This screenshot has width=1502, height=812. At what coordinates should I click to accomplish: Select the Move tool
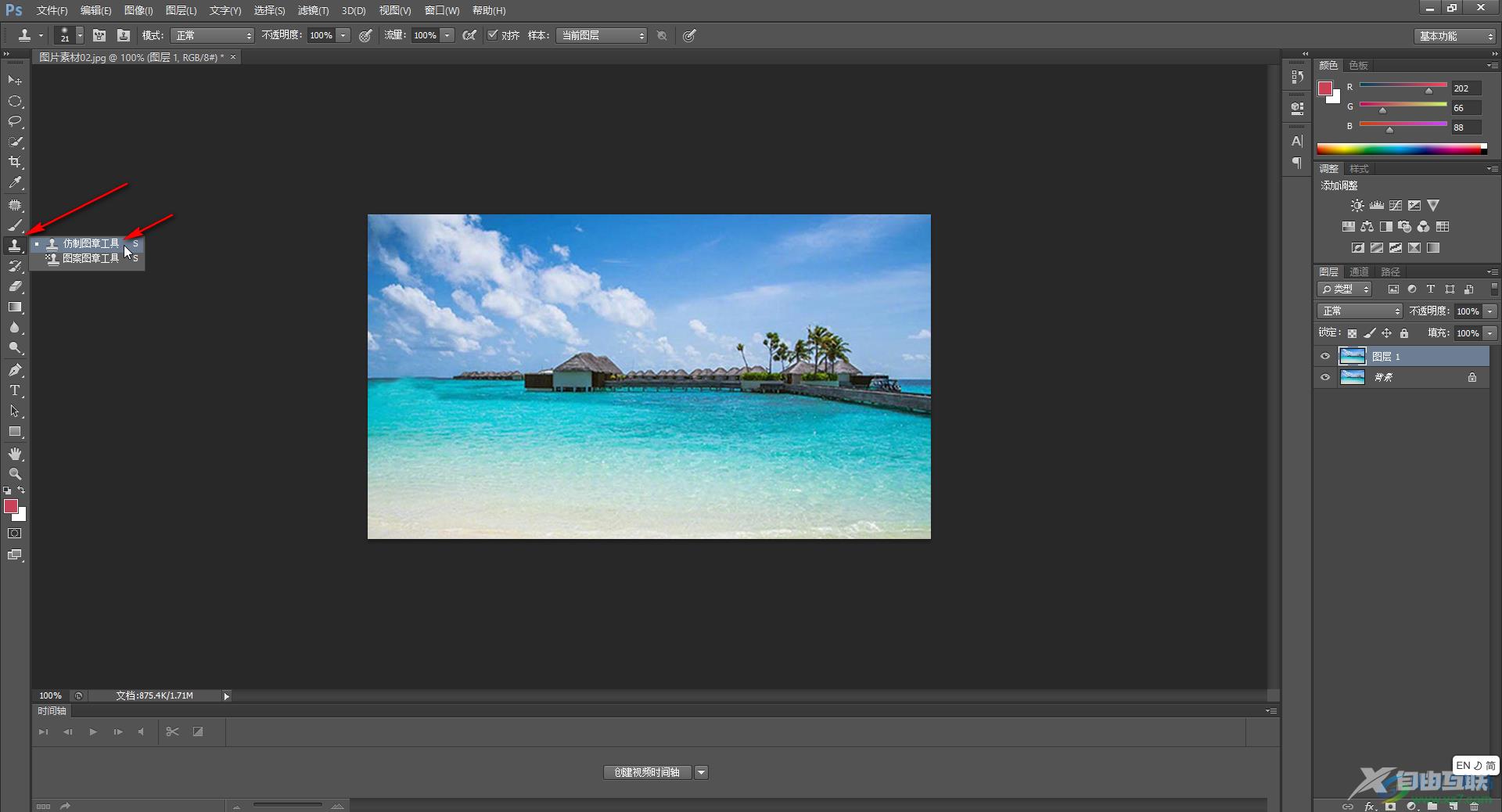(x=15, y=81)
